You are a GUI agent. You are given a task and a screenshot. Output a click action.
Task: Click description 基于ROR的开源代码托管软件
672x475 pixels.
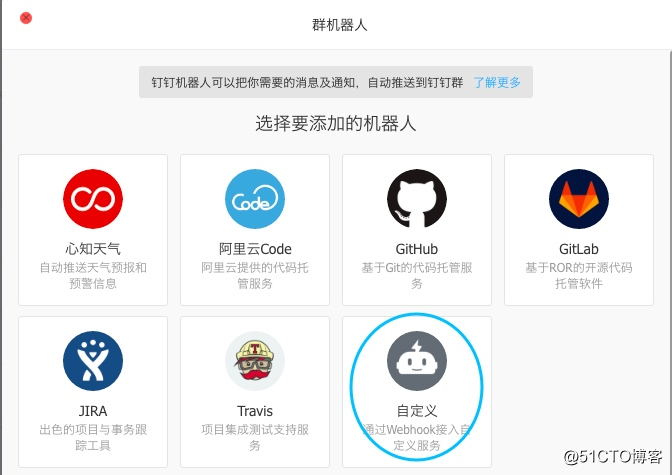tap(579, 276)
